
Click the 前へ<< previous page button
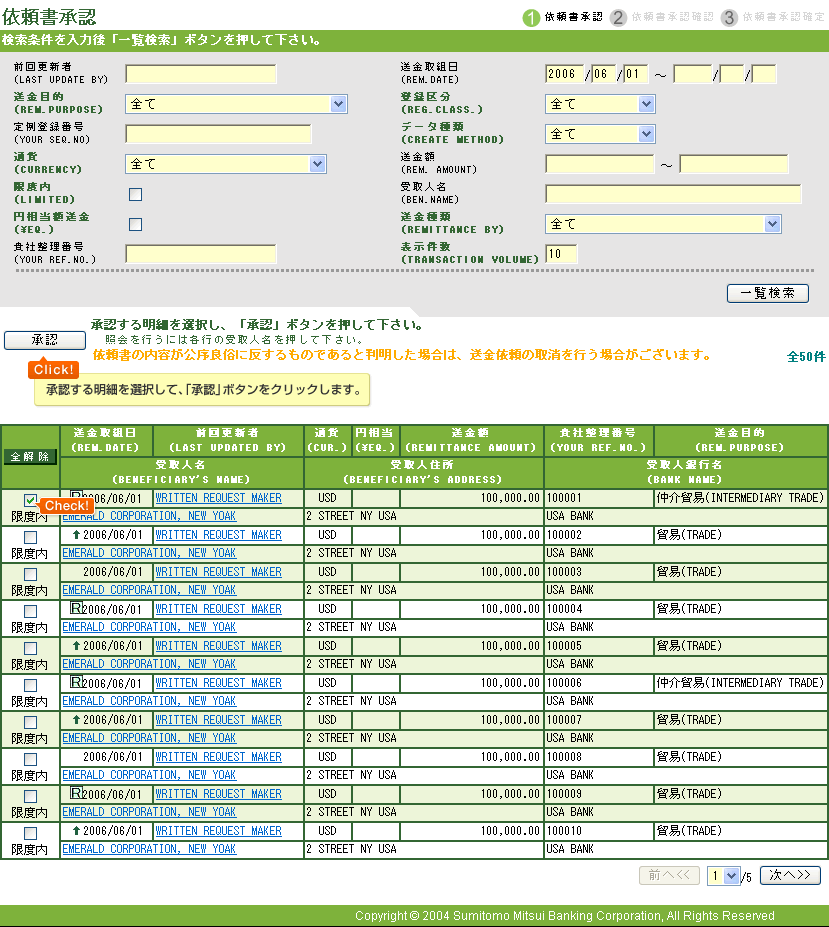[x=669, y=875]
